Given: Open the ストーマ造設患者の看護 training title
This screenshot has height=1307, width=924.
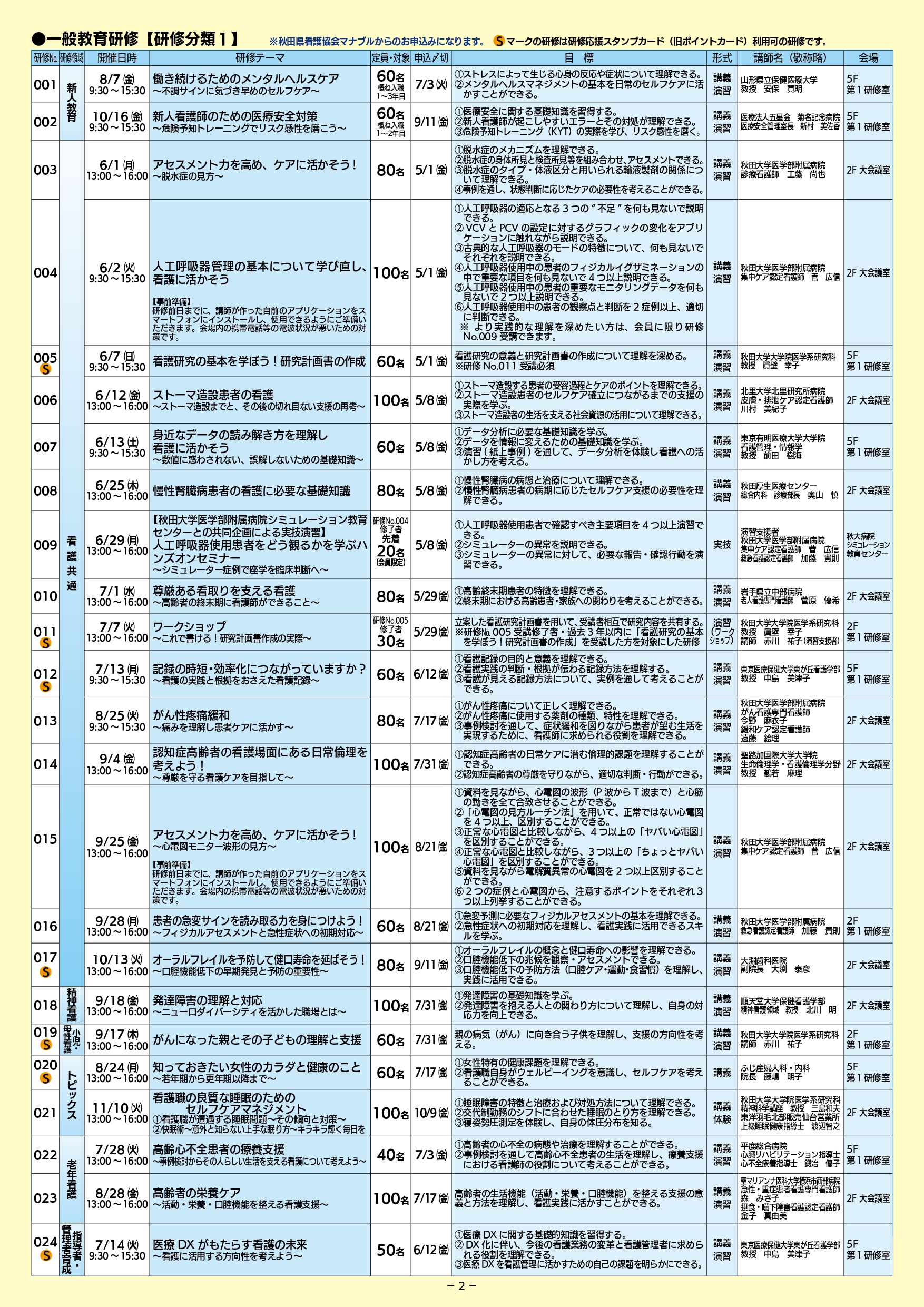Looking at the screenshot, I should (212, 395).
